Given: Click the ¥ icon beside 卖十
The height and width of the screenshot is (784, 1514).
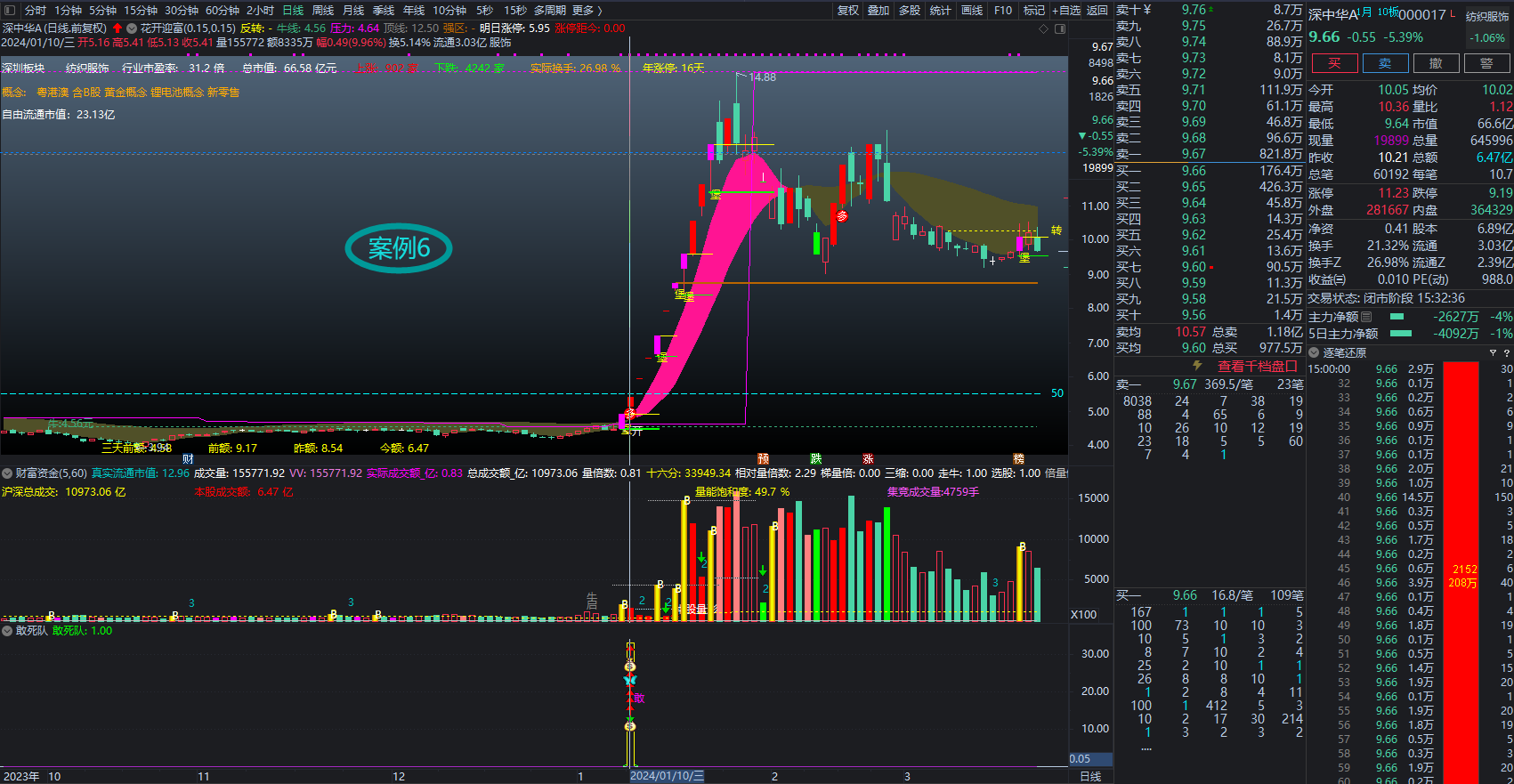Looking at the screenshot, I should 1146,10.
